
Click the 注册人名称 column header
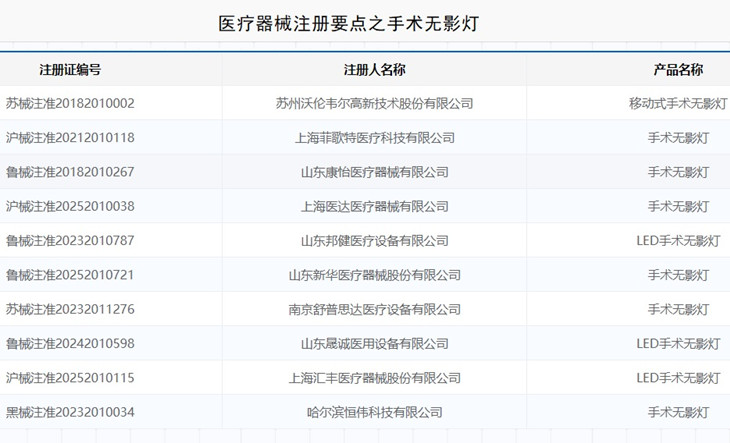(x=374, y=70)
